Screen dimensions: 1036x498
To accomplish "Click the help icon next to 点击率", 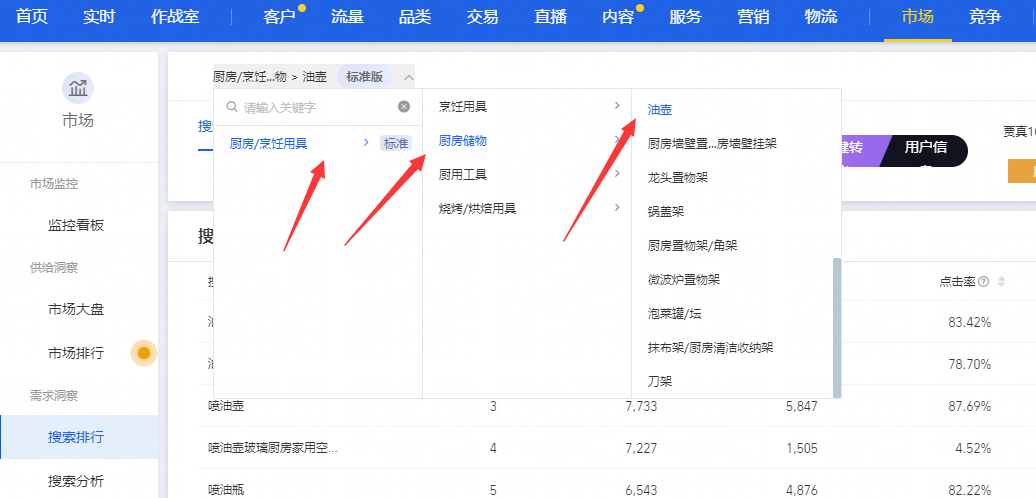I will (984, 282).
